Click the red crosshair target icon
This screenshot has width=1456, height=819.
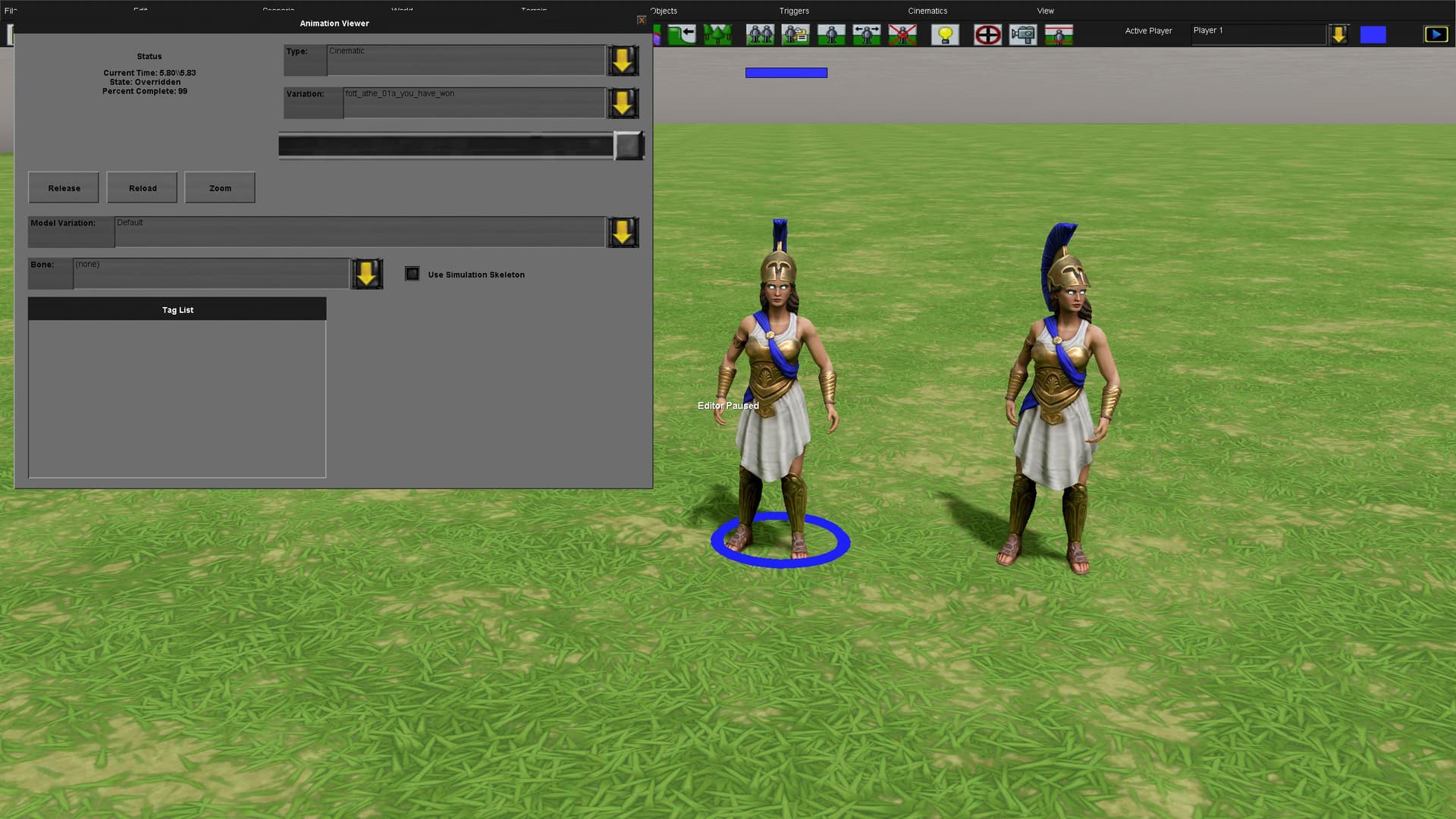coord(987,35)
